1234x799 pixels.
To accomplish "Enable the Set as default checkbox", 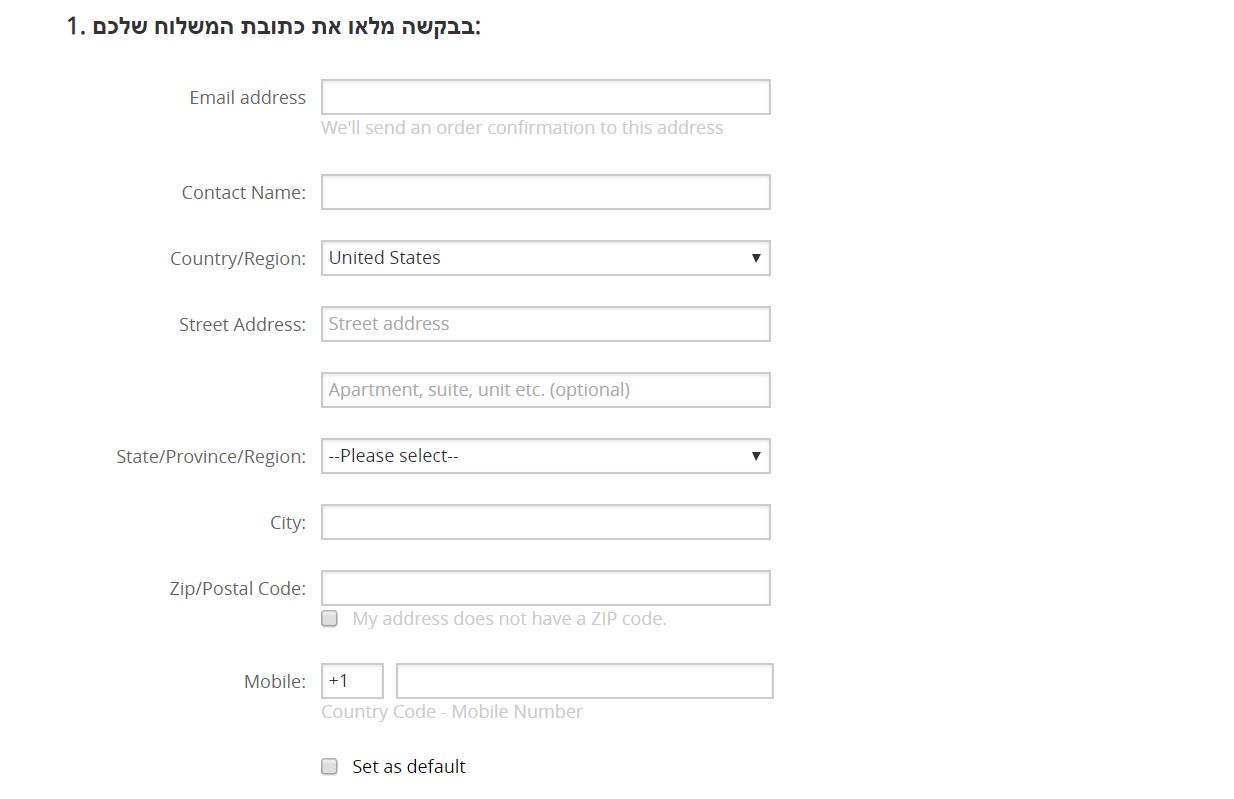I will 329,767.
